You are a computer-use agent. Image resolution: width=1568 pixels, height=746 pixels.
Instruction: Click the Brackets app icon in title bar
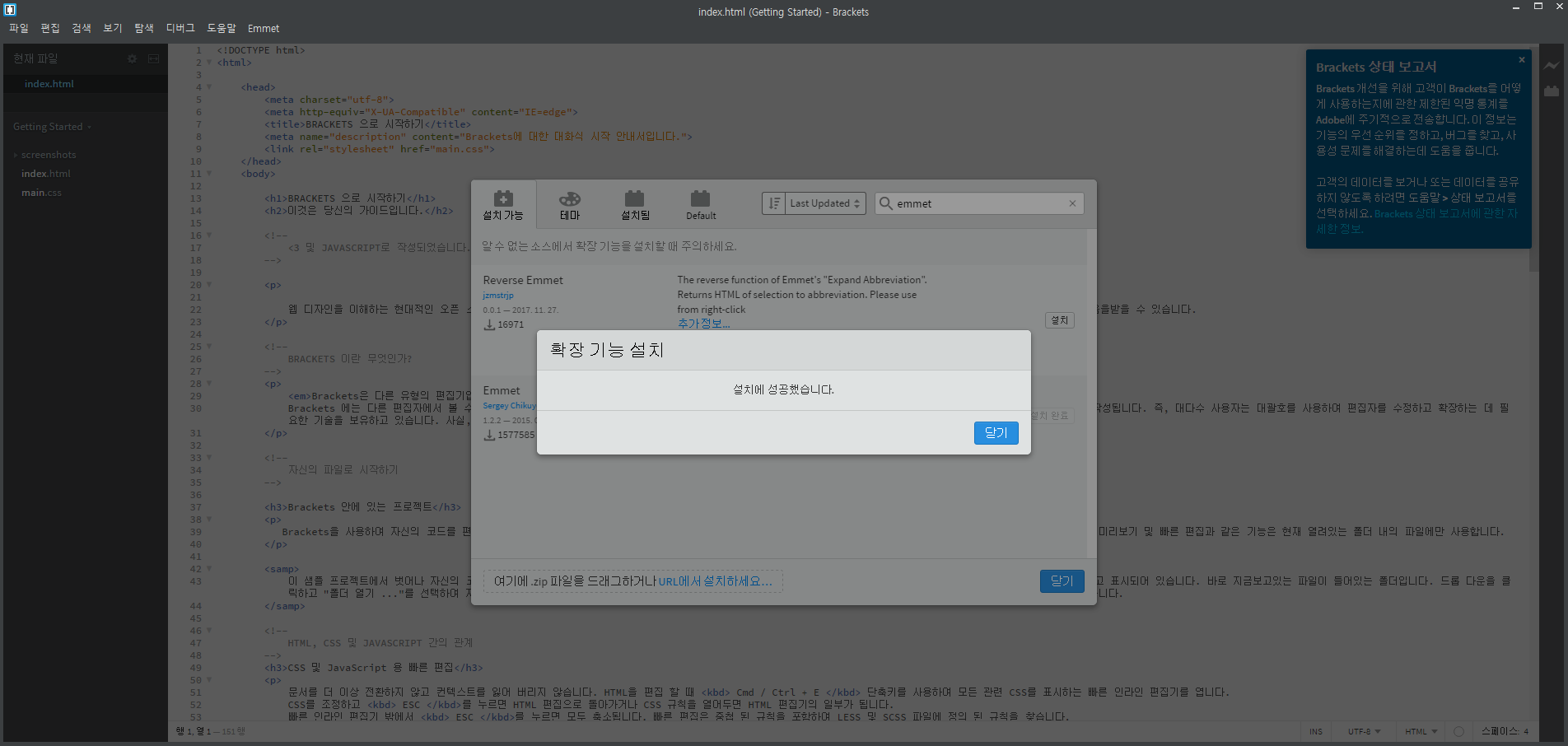pos(10,9)
